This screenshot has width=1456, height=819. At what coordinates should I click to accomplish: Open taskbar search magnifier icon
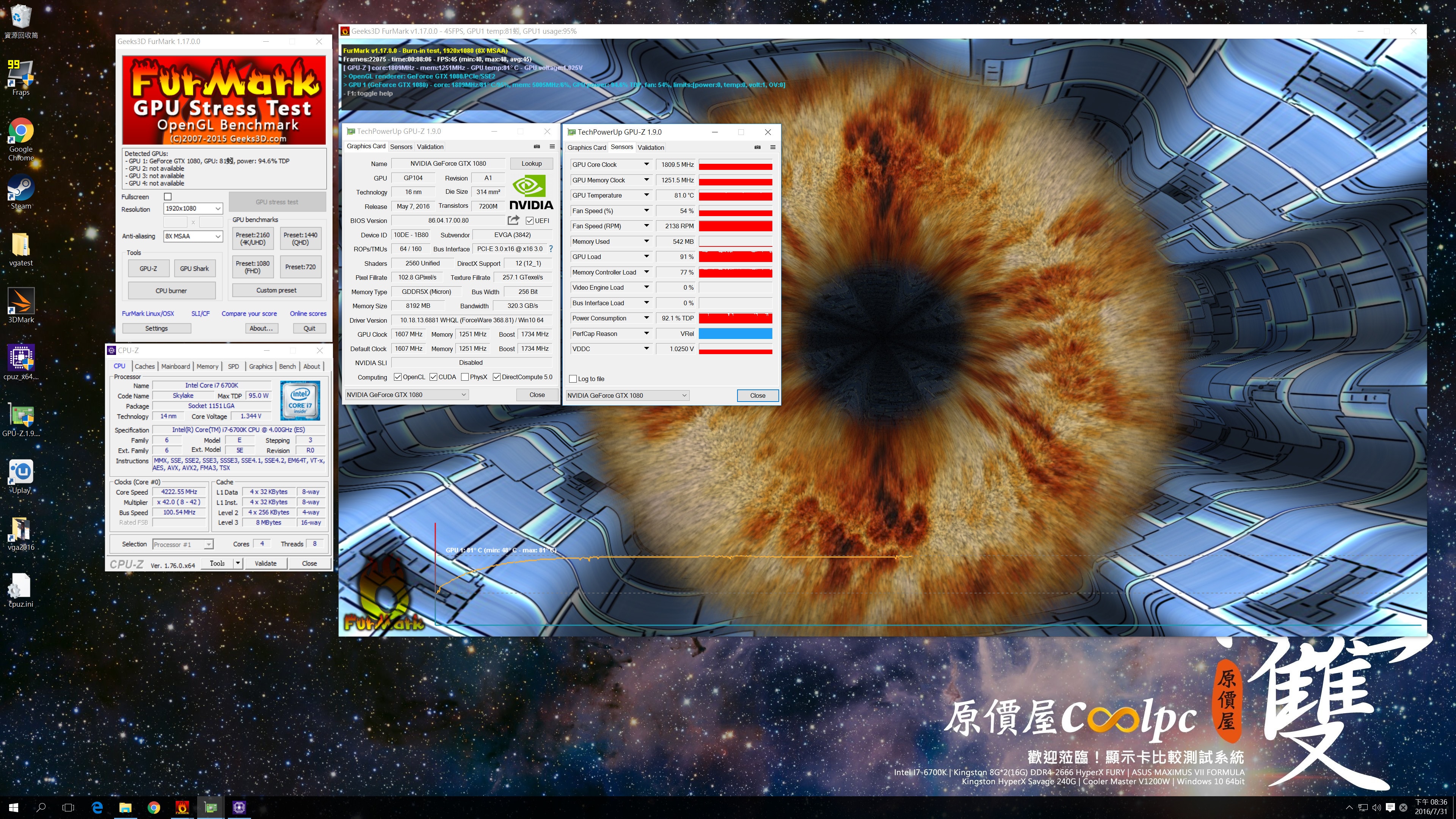[x=41, y=808]
